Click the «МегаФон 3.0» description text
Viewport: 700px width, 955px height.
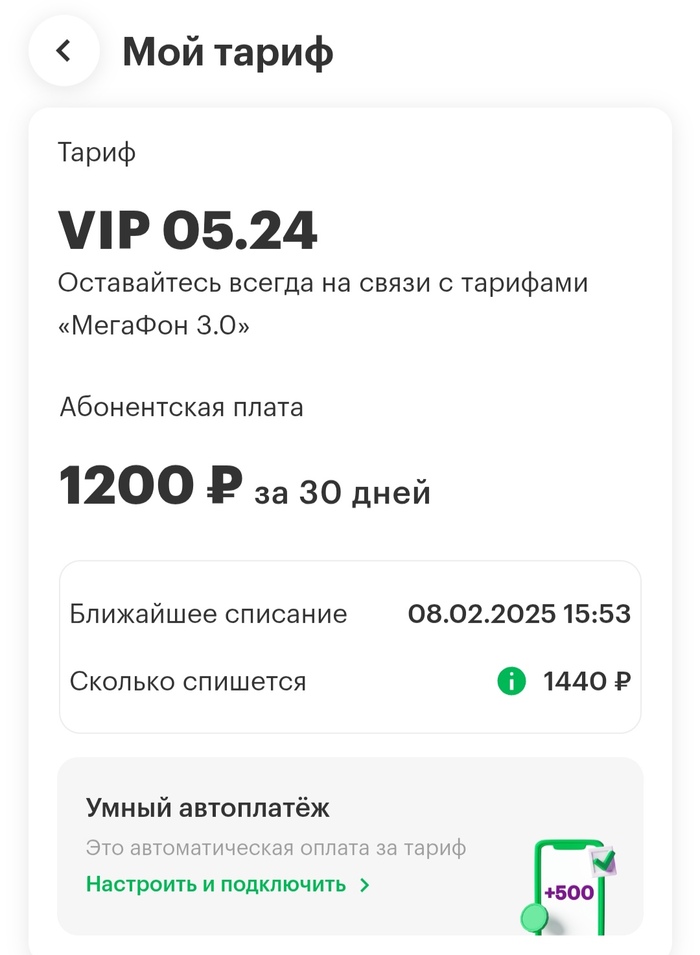point(153,327)
